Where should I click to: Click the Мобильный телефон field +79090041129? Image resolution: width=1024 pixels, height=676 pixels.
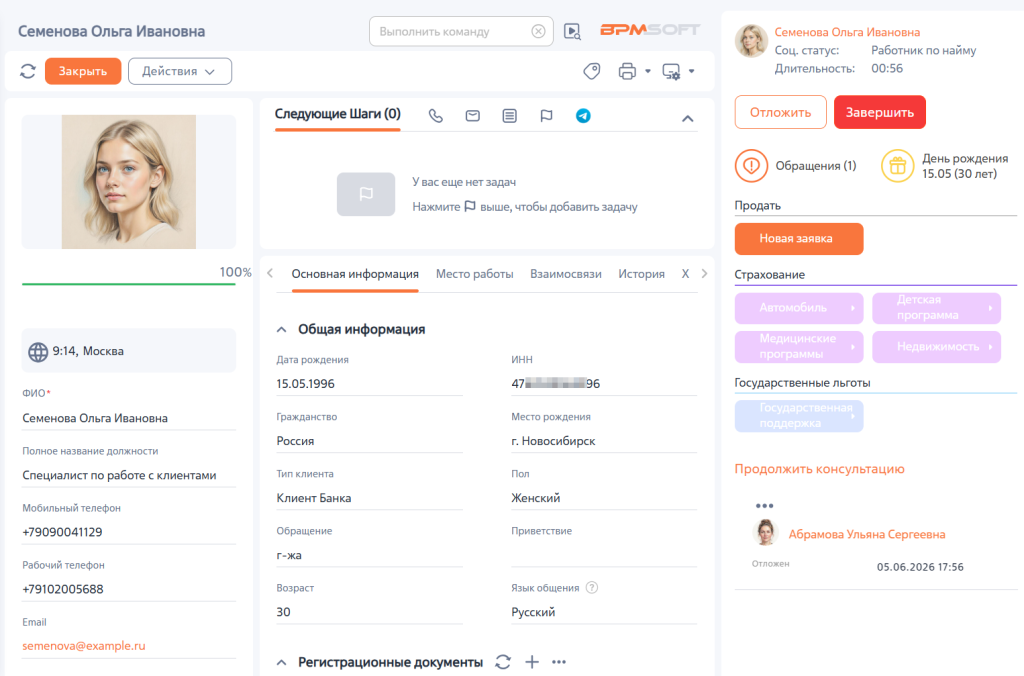129,532
